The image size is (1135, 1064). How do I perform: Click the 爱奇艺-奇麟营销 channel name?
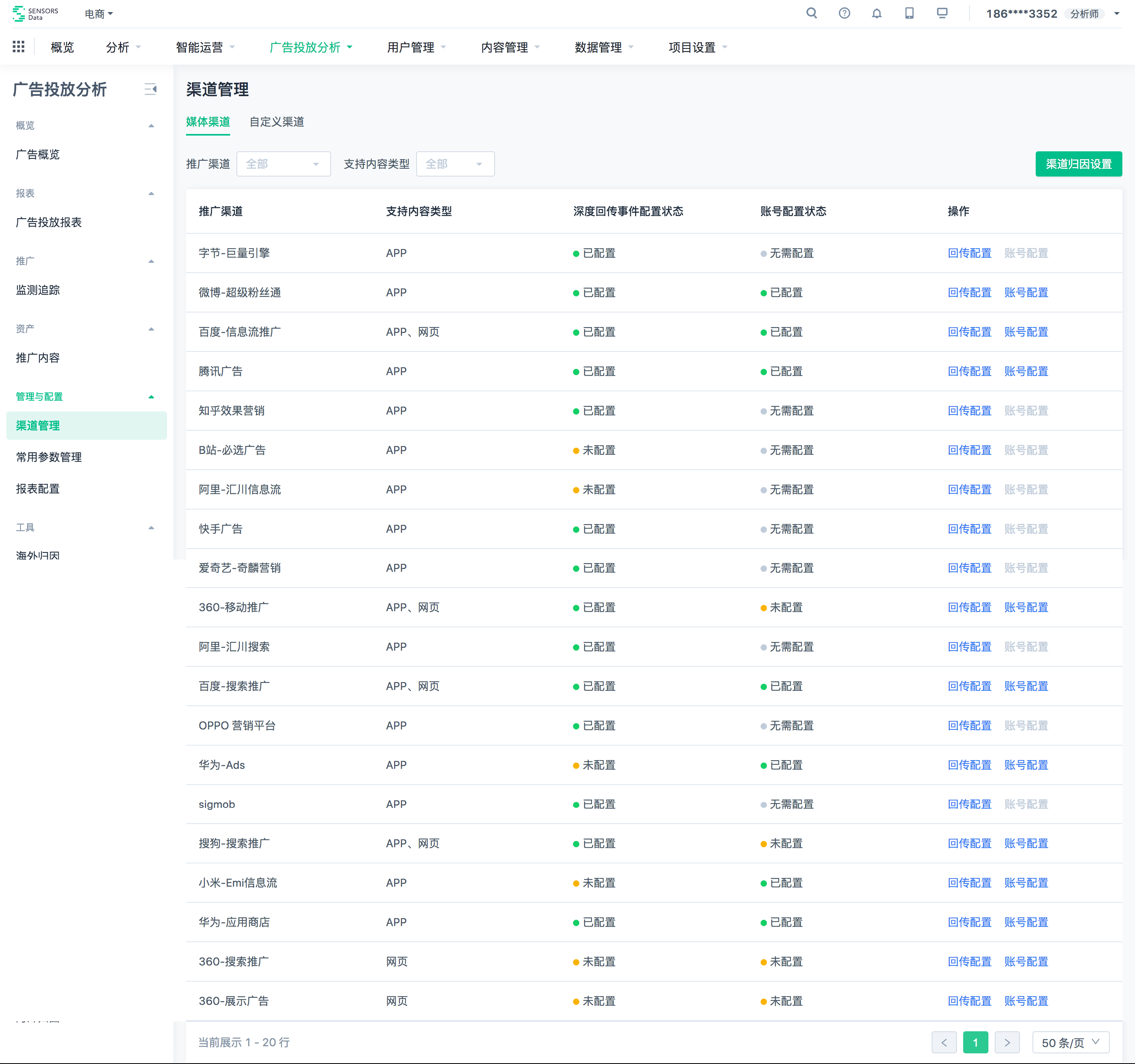click(239, 569)
